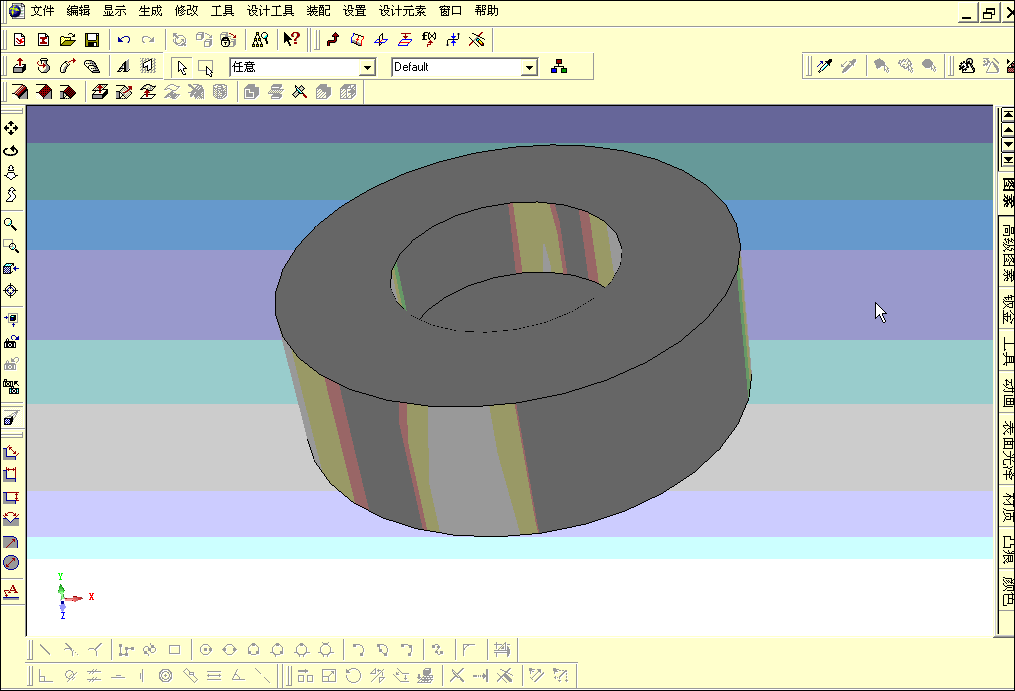Viewport: 1015px width, 691px height.
Task: Open the 帮助 menu
Action: [x=486, y=11]
